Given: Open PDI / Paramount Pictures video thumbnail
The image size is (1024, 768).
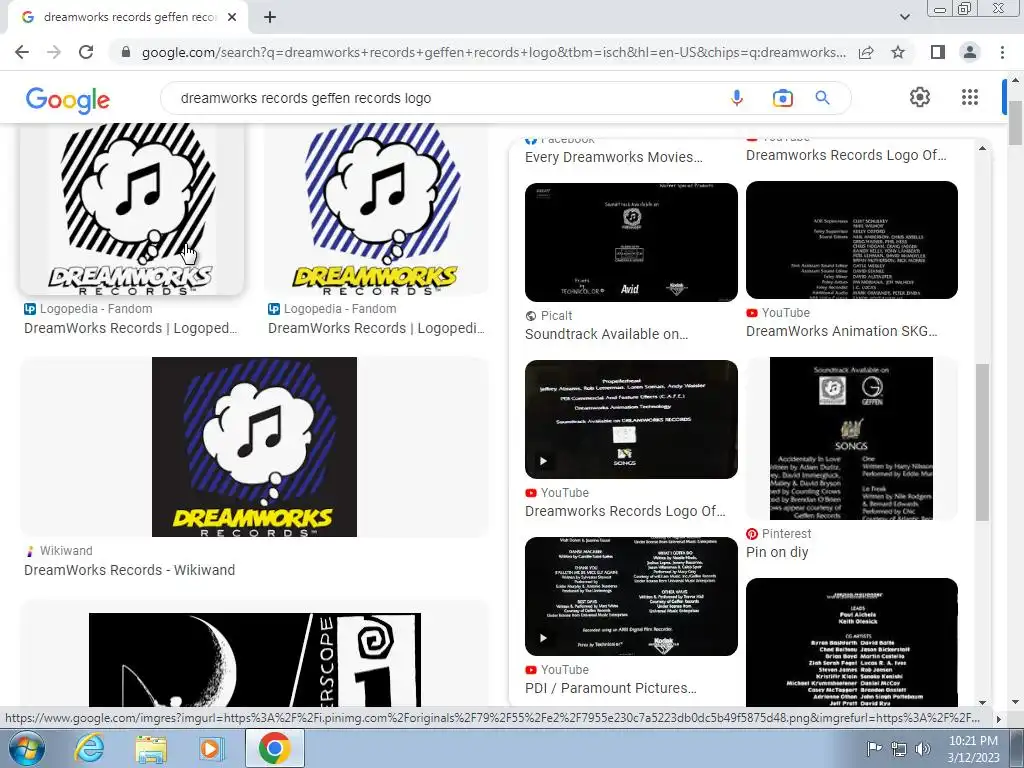Looking at the screenshot, I should pos(631,596).
